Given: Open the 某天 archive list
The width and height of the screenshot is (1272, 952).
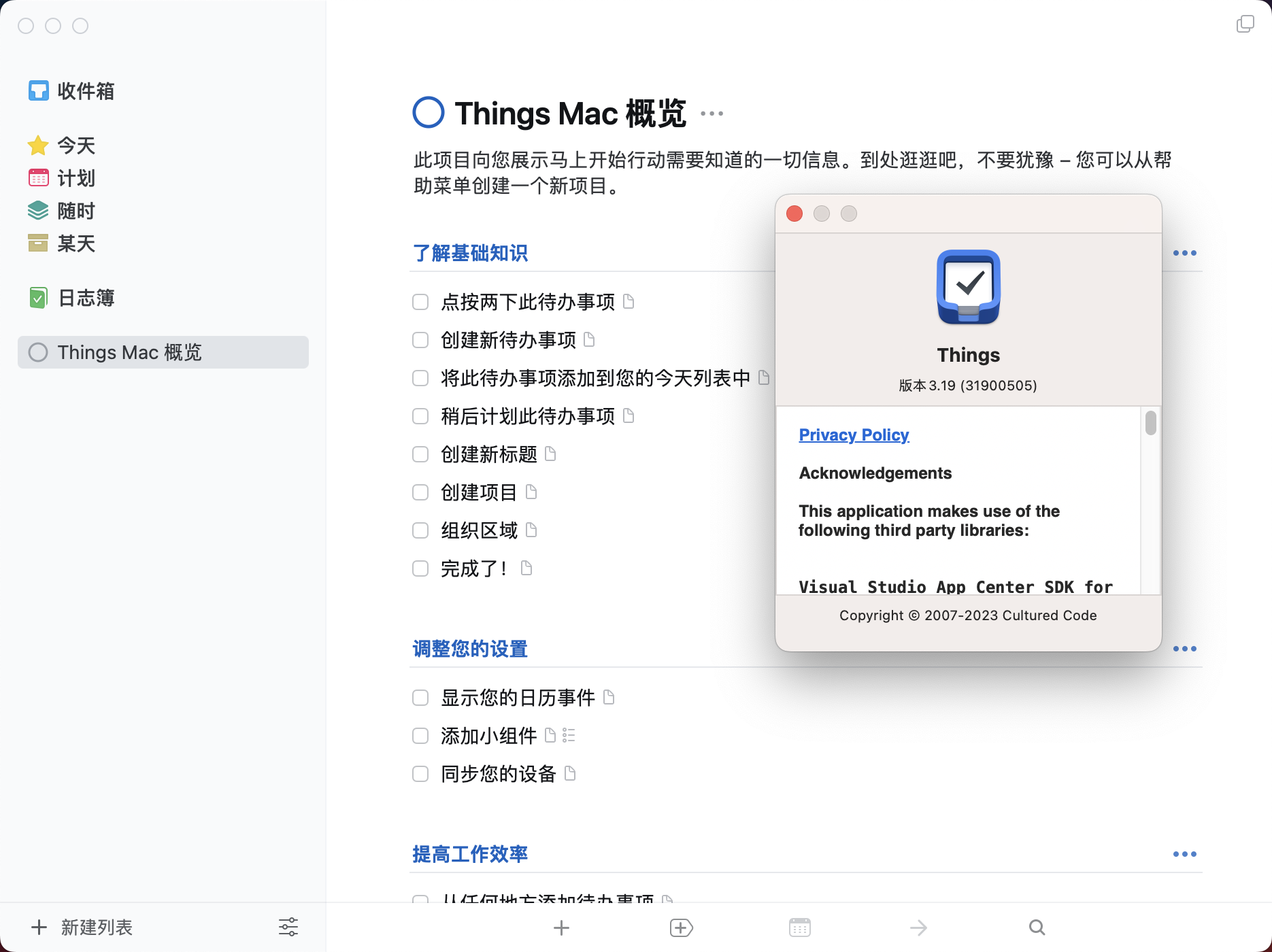Looking at the screenshot, I should click(x=61, y=243).
